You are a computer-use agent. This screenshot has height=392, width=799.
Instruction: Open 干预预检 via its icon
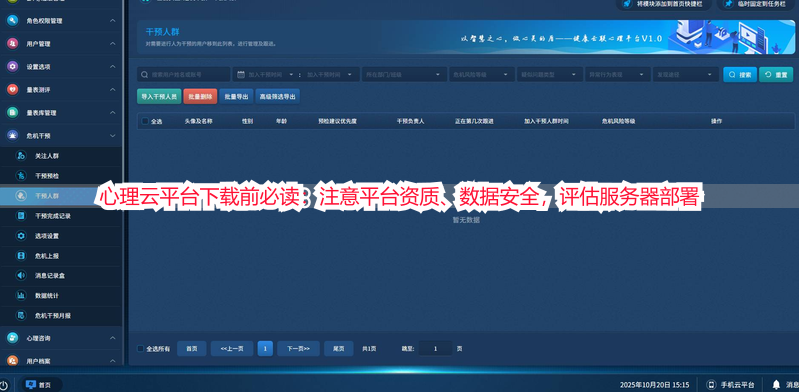(x=21, y=176)
